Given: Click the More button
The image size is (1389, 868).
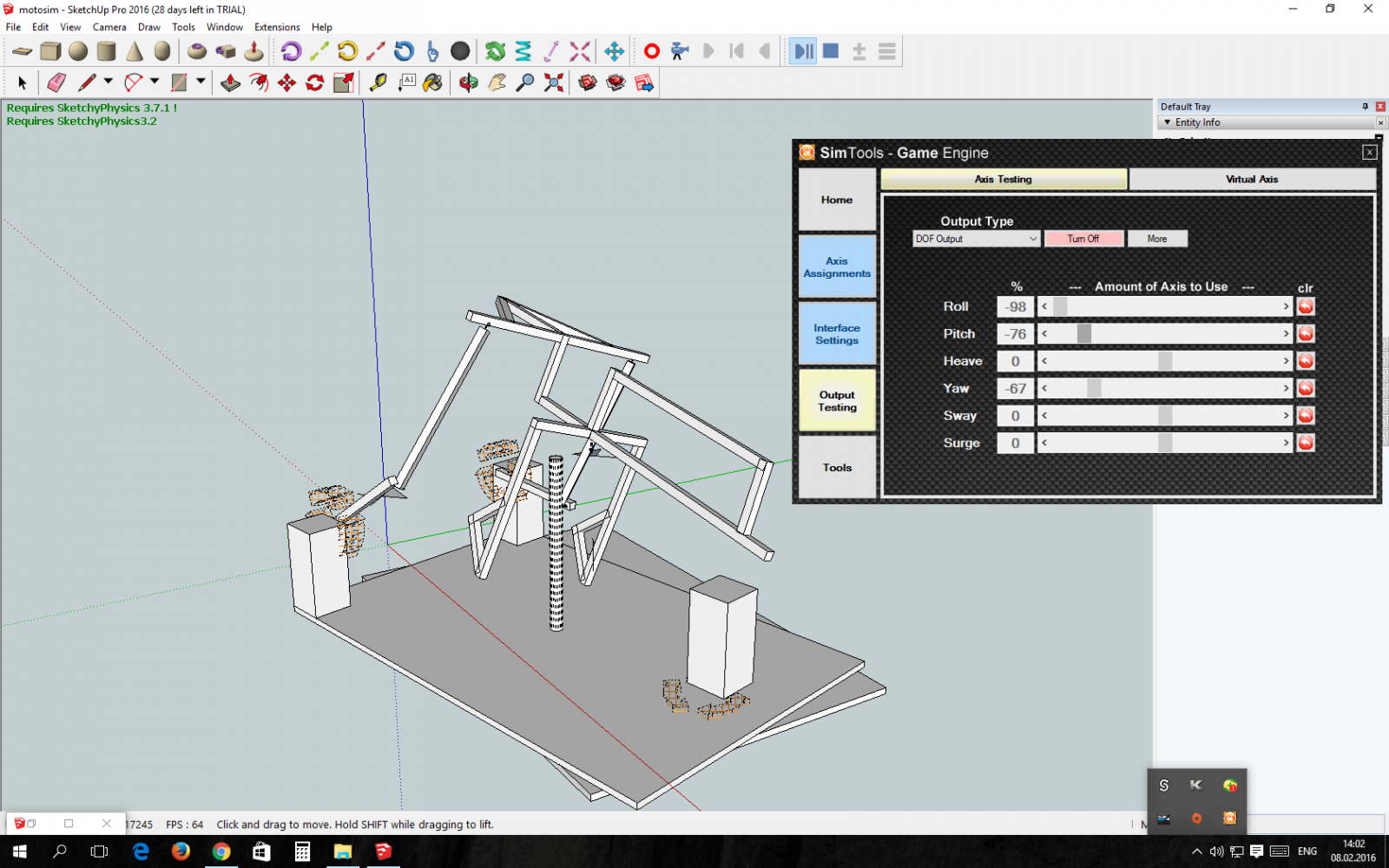Looking at the screenshot, I should 1157,239.
